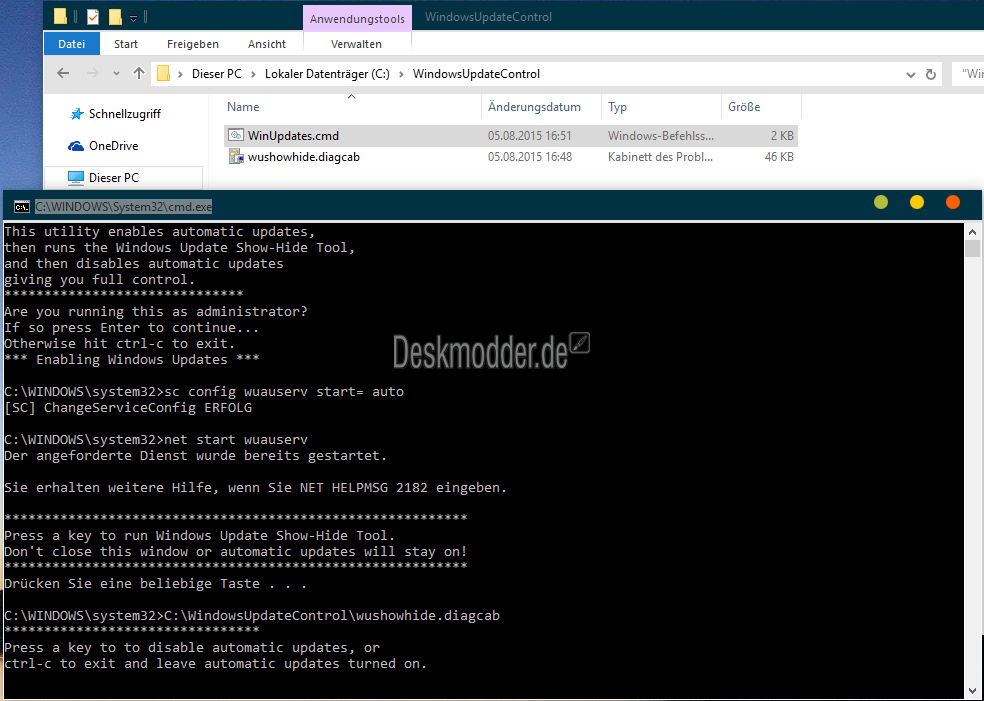Switch to the Start ribbon tab

pos(126,44)
